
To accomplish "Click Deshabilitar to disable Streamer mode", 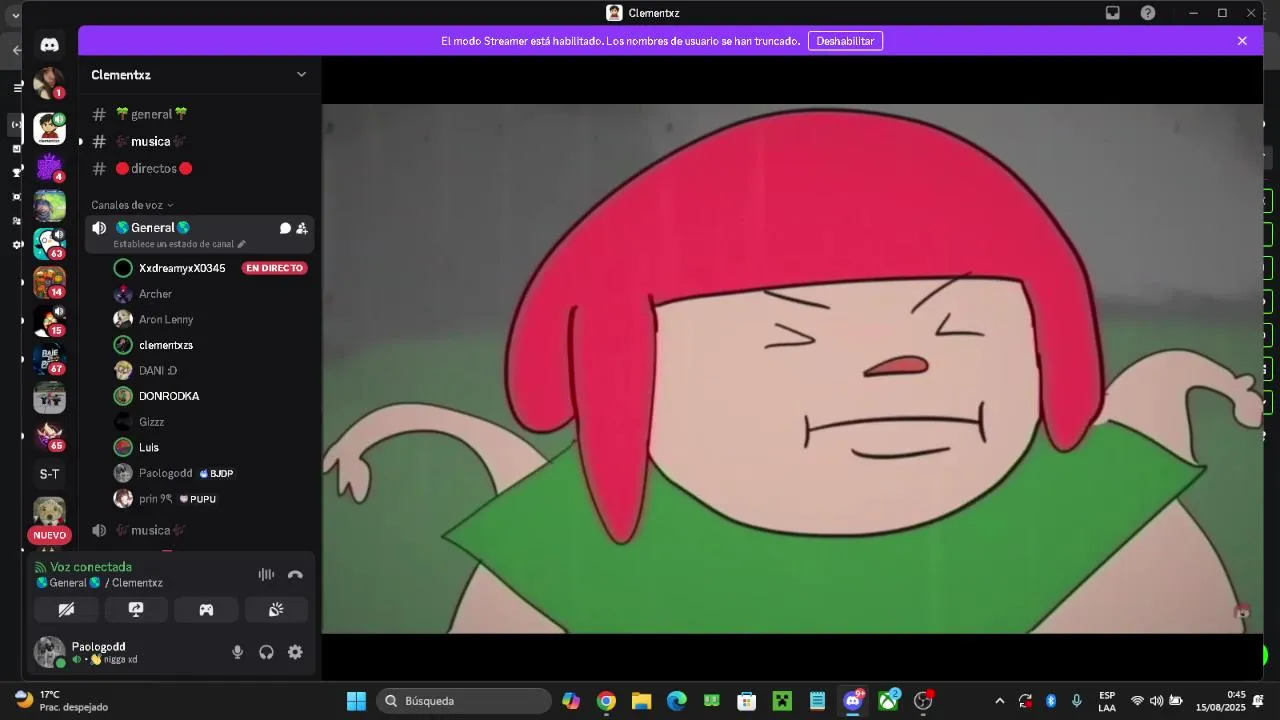I will (845, 41).
